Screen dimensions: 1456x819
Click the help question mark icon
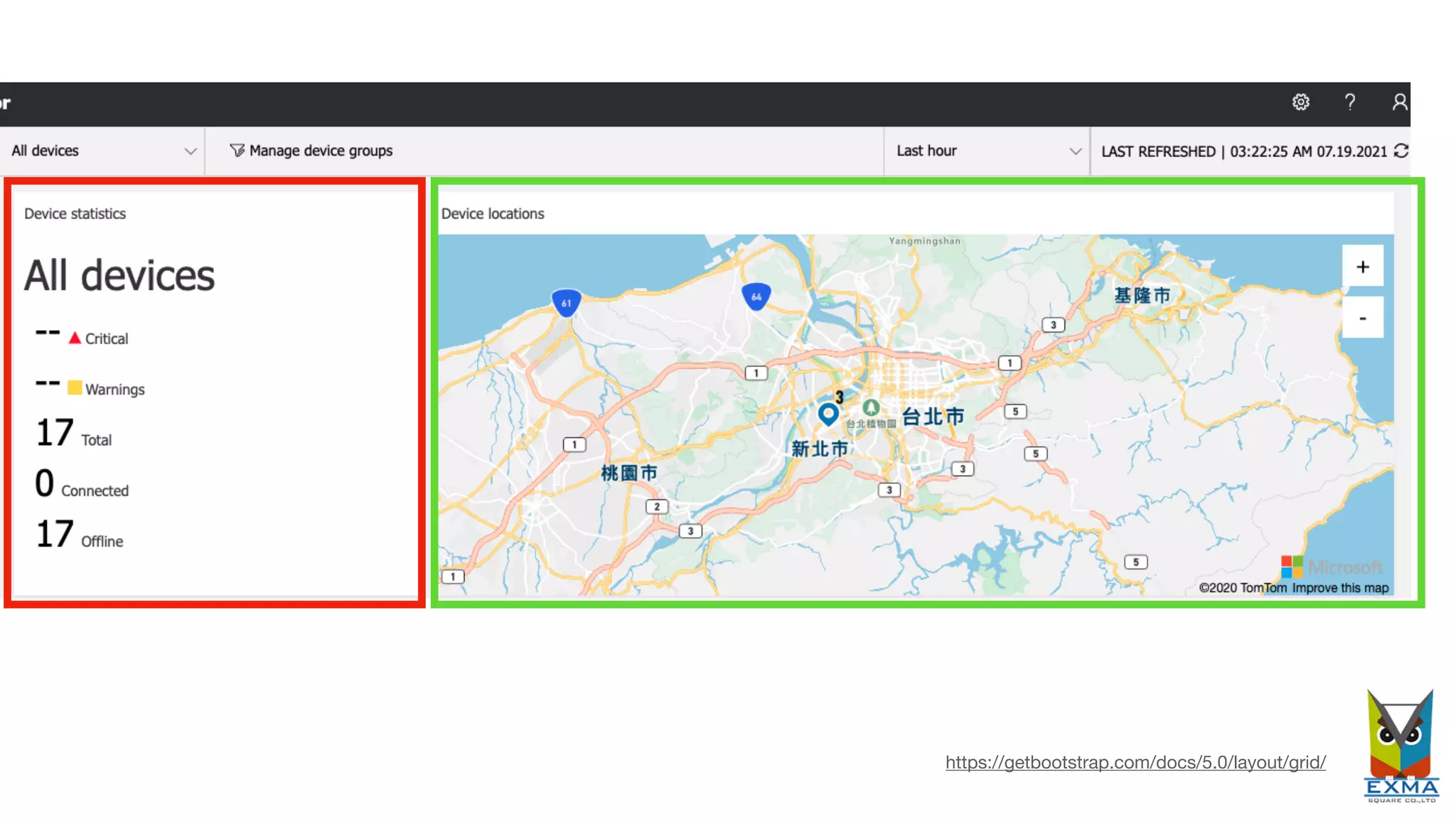(1349, 102)
